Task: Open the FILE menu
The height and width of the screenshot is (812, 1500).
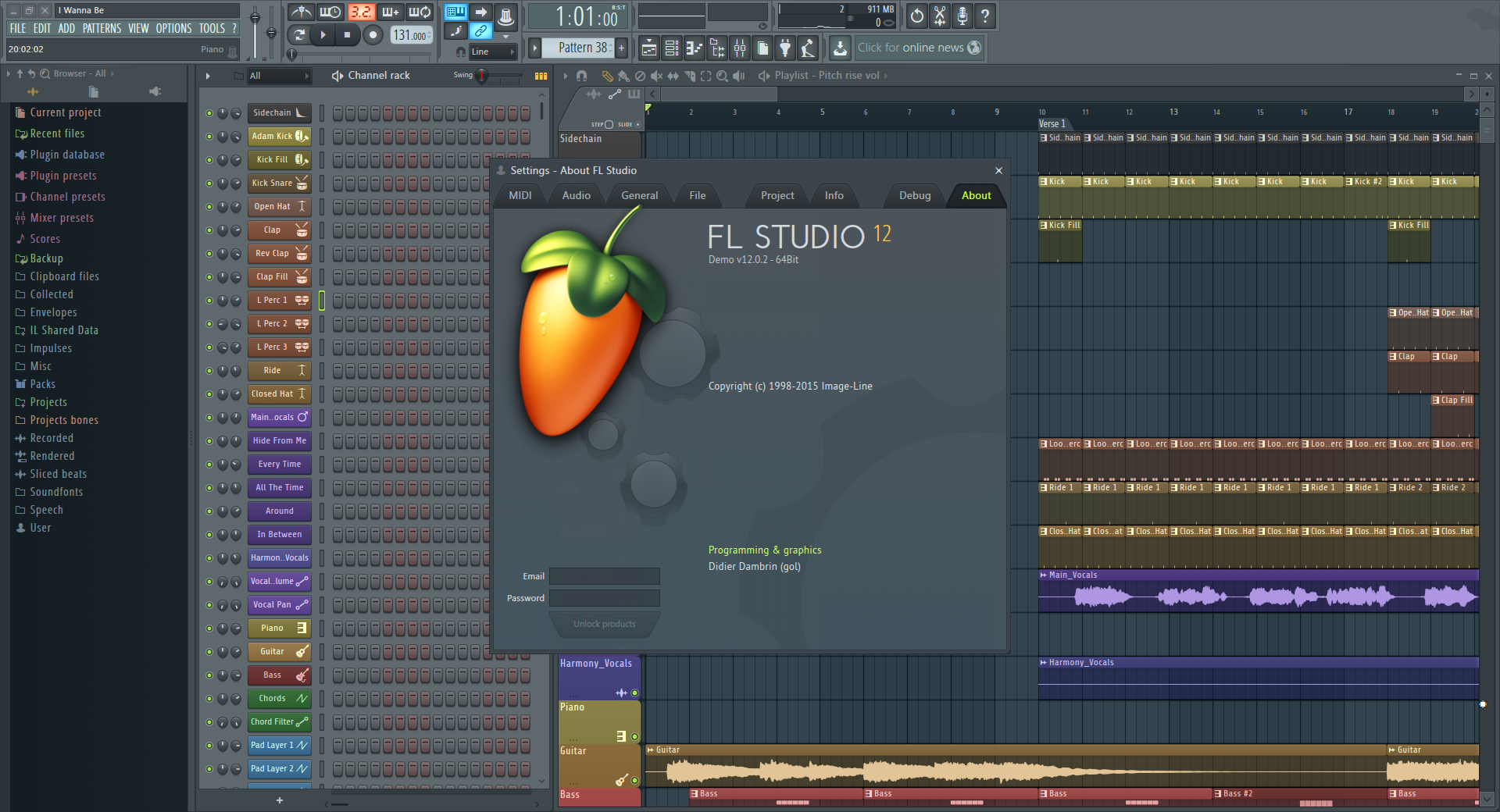Action: click(x=17, y=28)
